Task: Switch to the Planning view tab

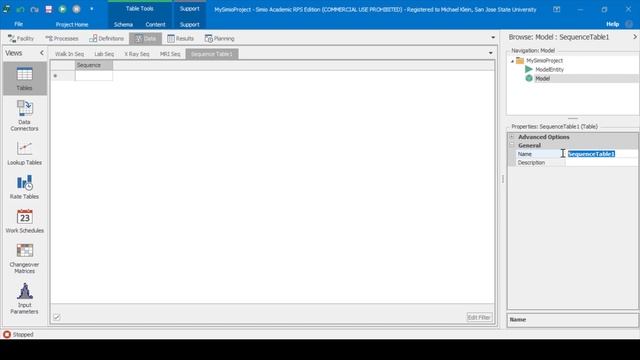Action: click(x=220, y=38)
